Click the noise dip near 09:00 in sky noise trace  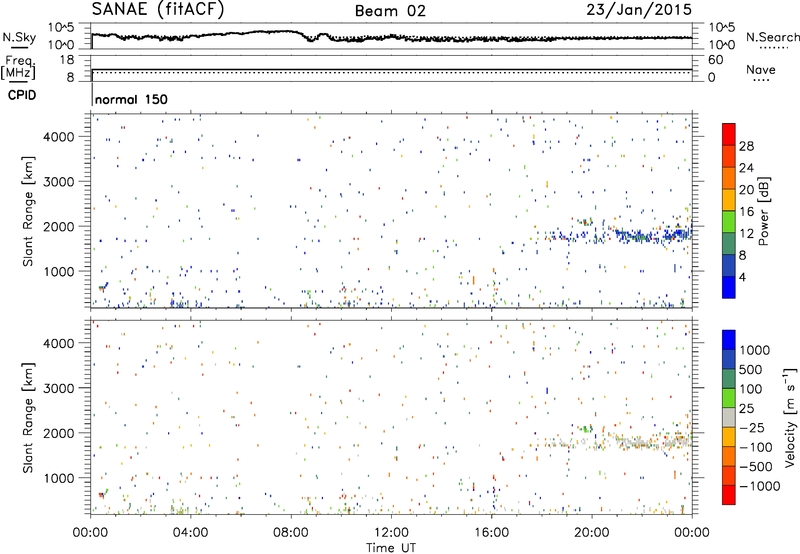coord(312,39)
